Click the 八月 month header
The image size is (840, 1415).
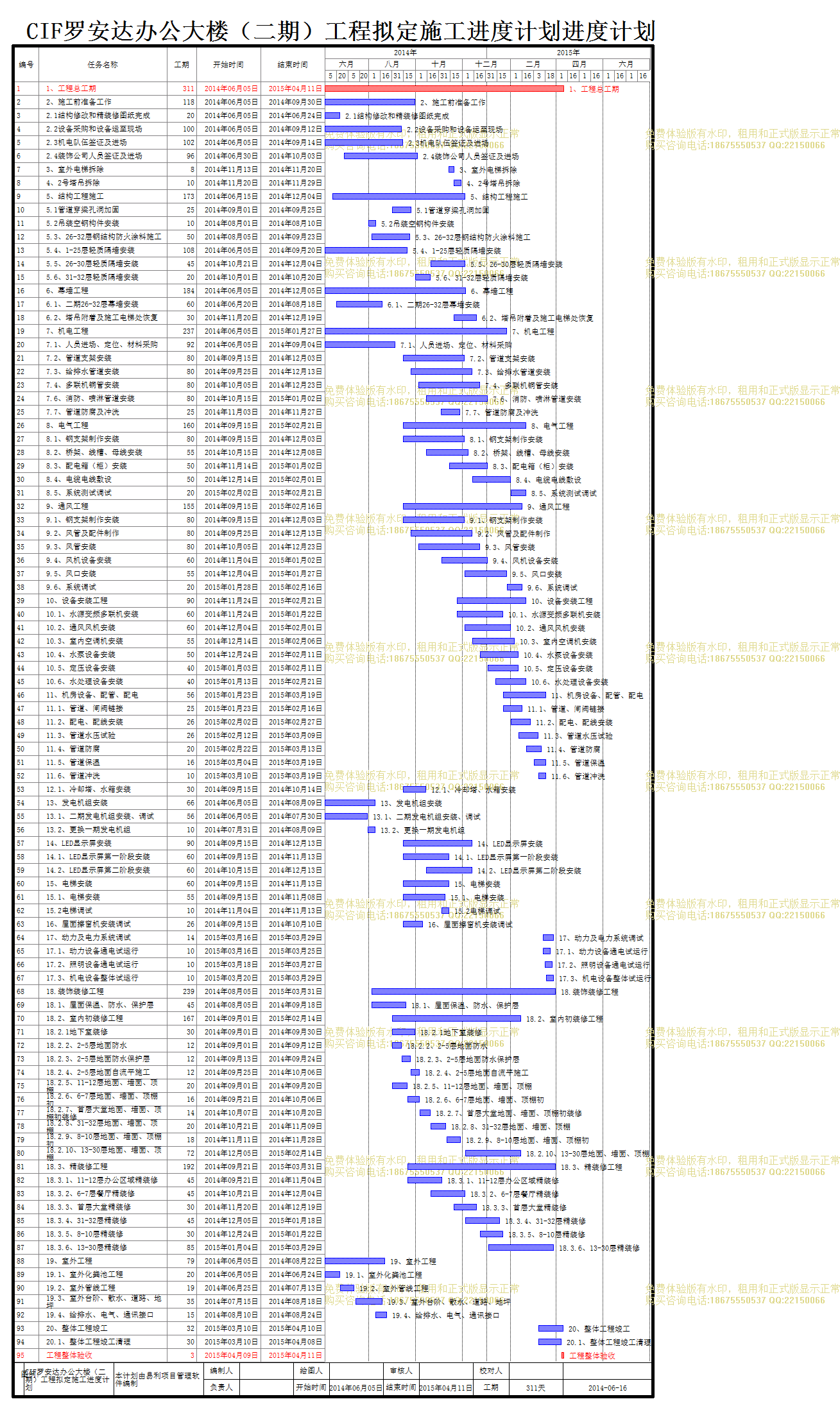pyautogui.click(x=392, y=64)
